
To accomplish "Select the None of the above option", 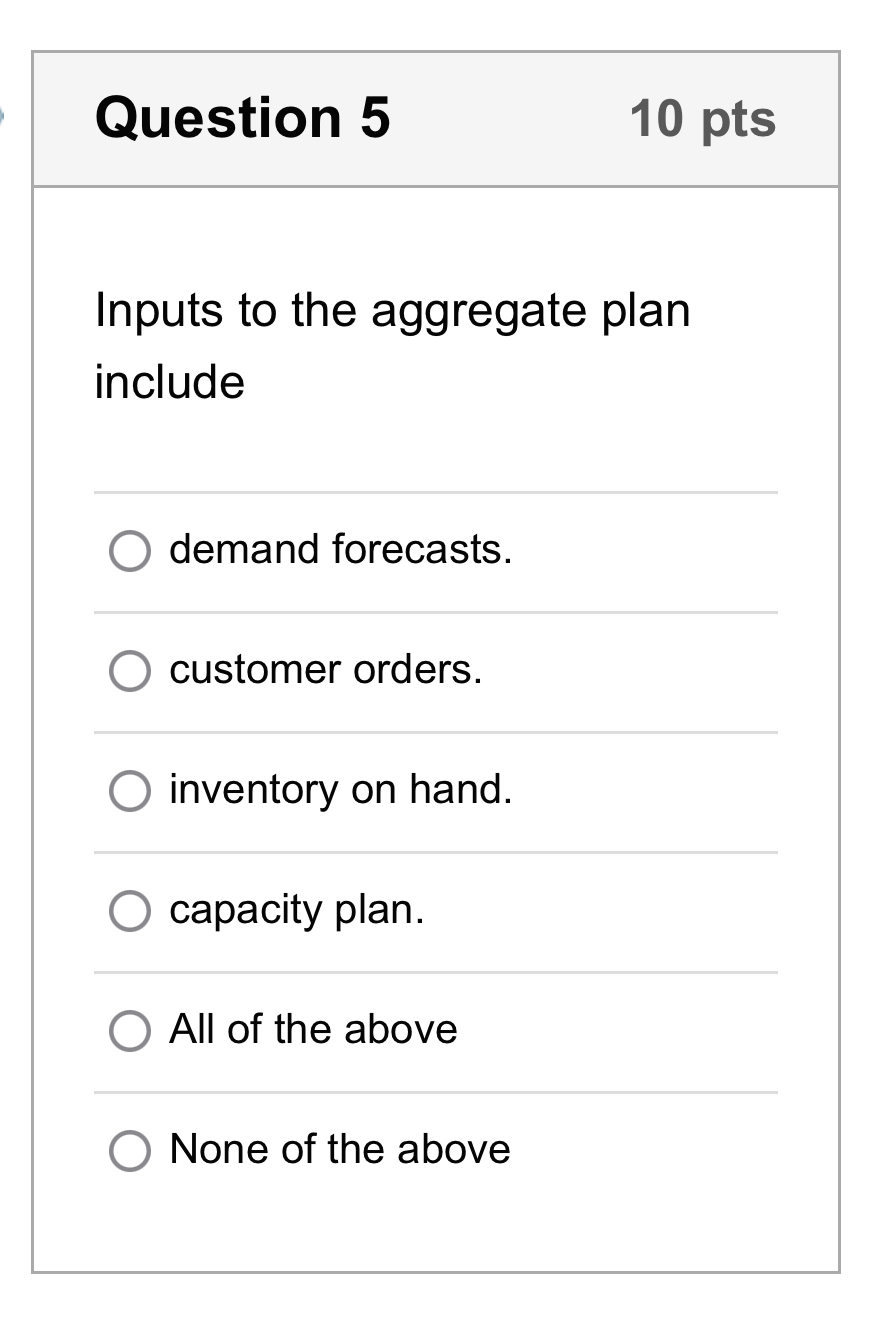I will click(129, 1150).
